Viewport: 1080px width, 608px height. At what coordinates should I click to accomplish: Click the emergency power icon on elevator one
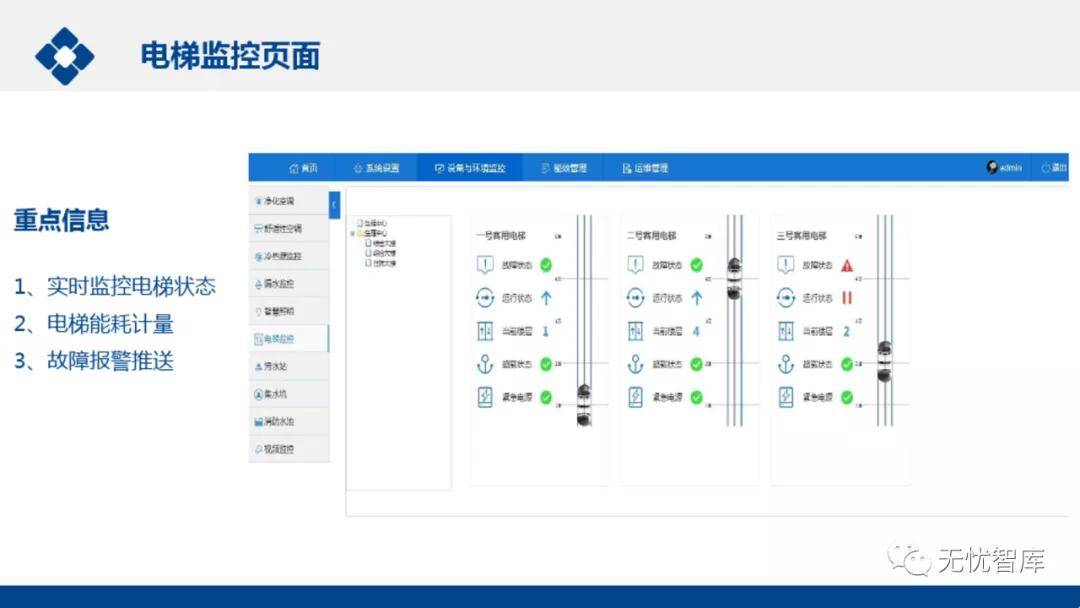coord(485,397)
